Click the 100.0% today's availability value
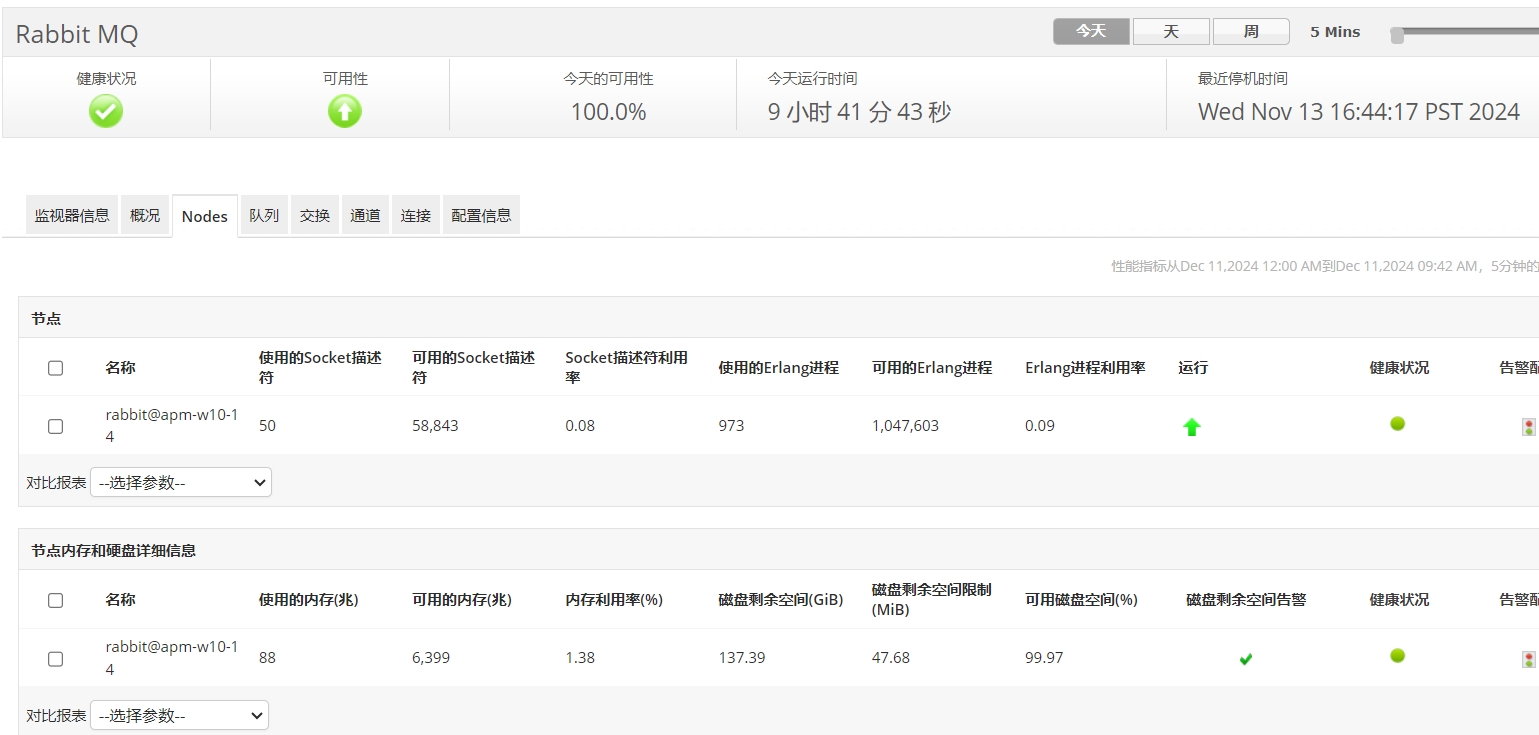 click(608, 112)
